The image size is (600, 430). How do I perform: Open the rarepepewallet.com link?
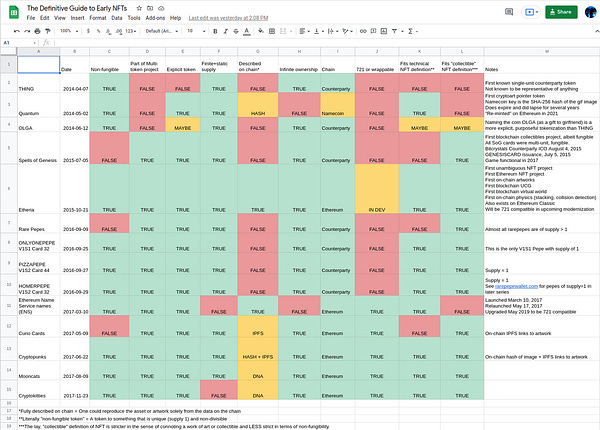(516, 286)
